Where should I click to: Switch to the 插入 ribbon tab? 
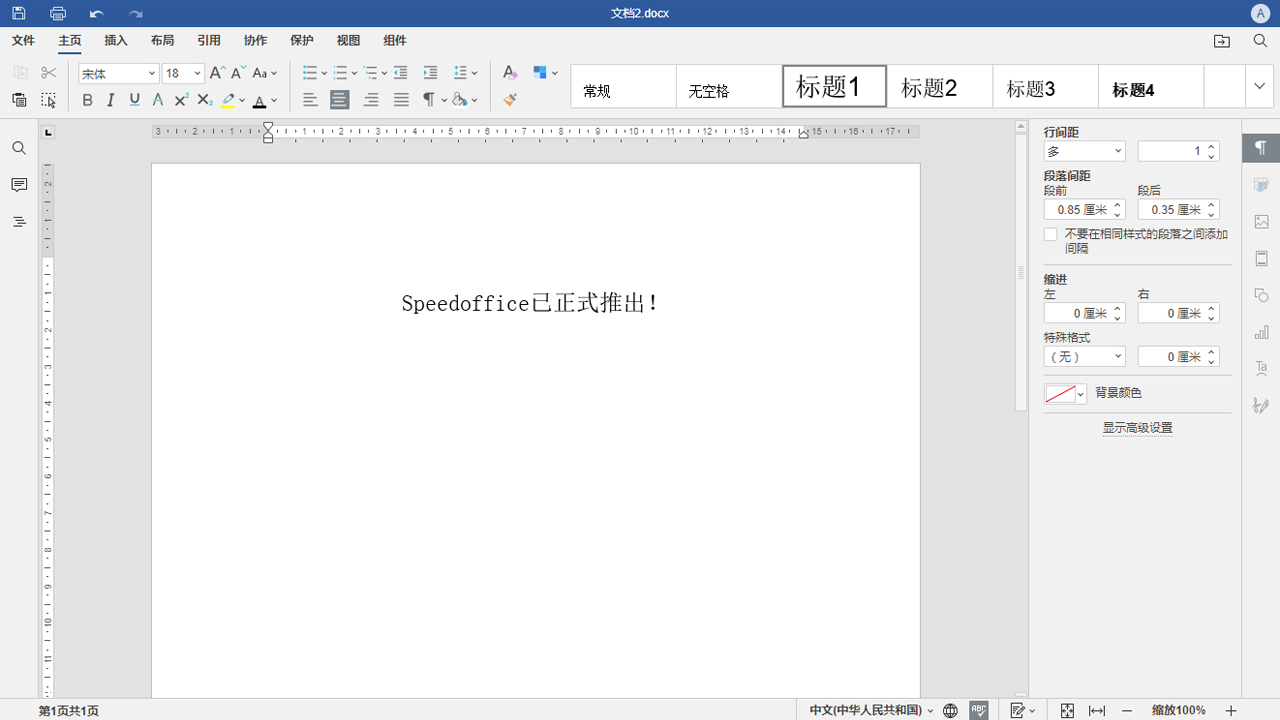point(115,40)
